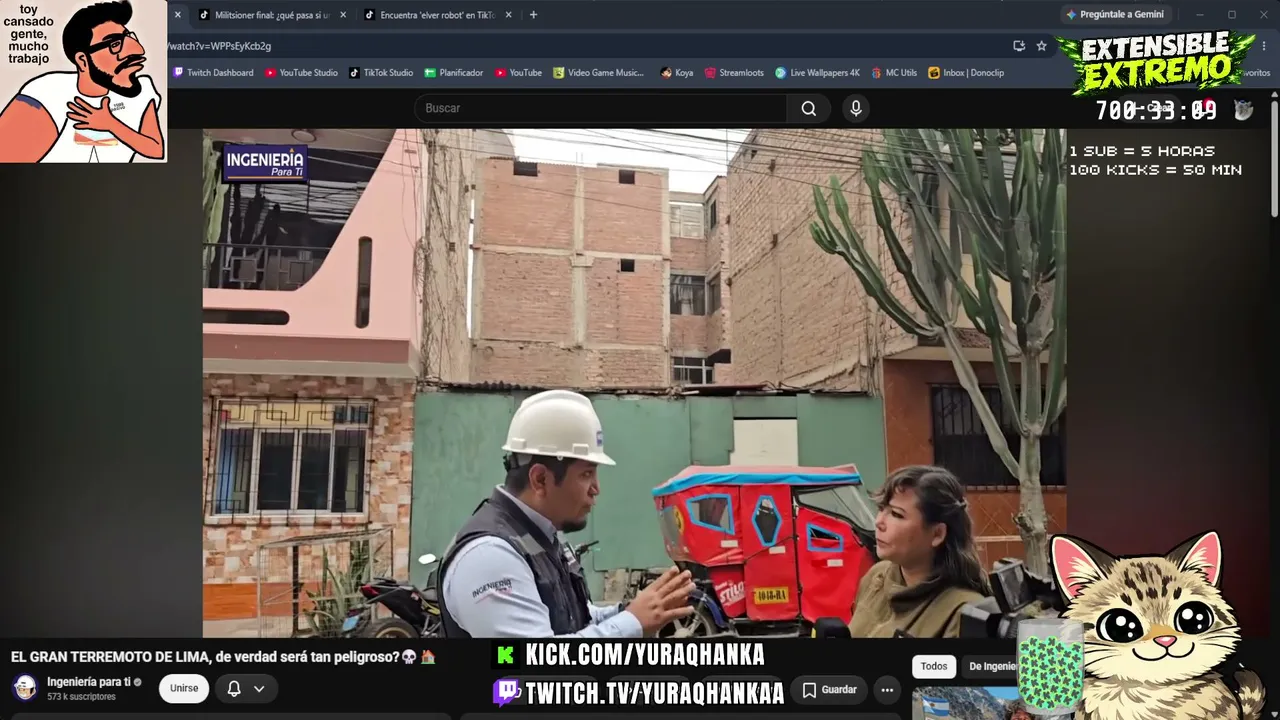Open a new browser tab
Screen dimensions: 1280x720
click(533, 15)
